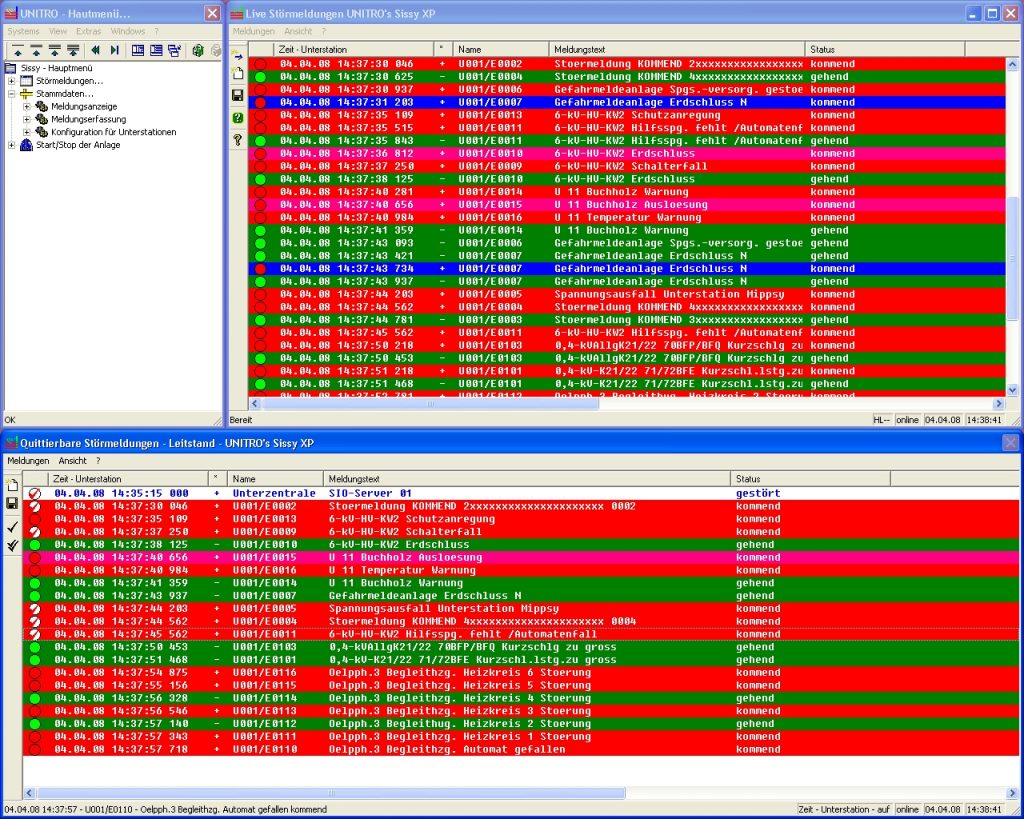Viewport: 1024px width, 819px height.
Task: Select pink row 'U 11 Buchholz Ausloesung' in bottom list
Action: coord(521,557)
